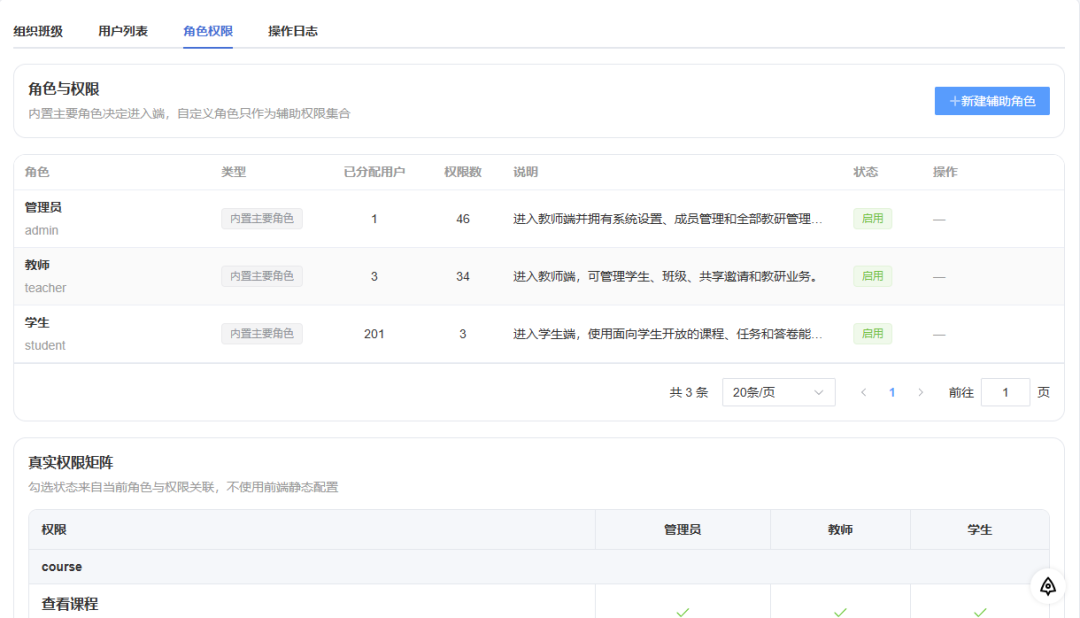Click the 内置主要角色 tag in the student row
The width and height of the screenshot is (1080, 618).
pos(262,333)
